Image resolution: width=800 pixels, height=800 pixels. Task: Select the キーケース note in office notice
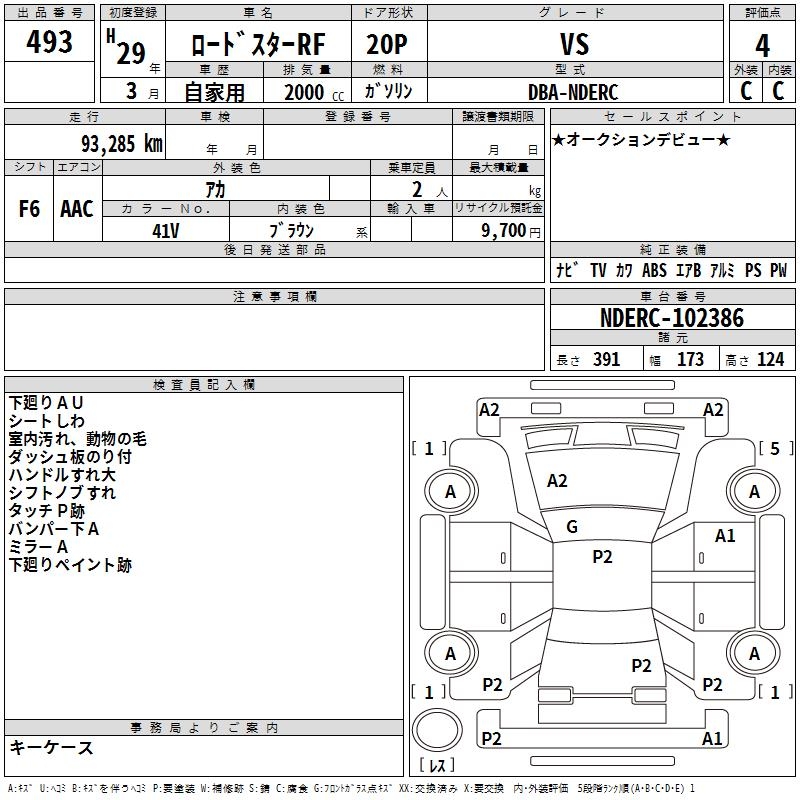[x=51, y=748]
